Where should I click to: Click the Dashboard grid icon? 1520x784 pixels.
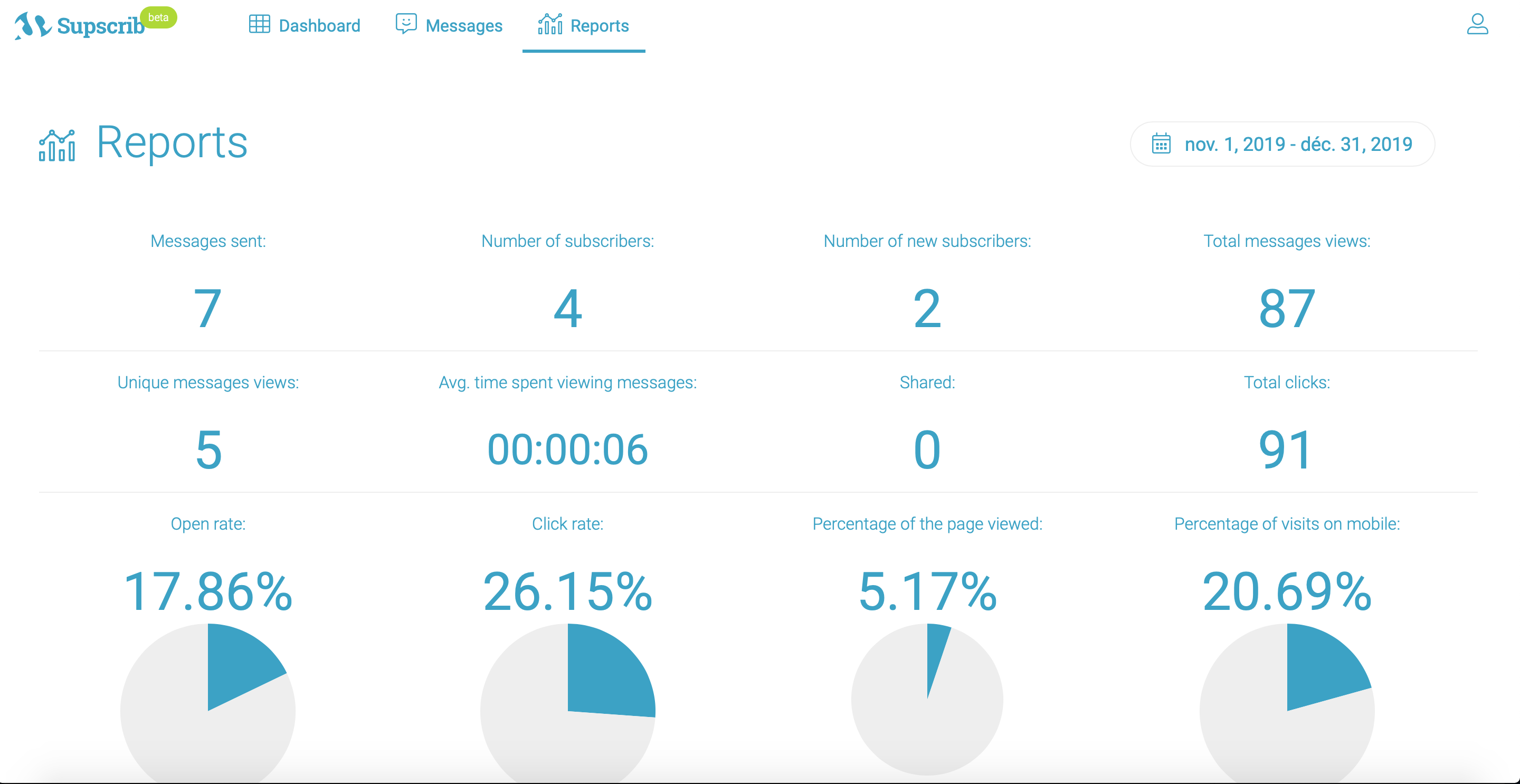(x=259, y=25)
